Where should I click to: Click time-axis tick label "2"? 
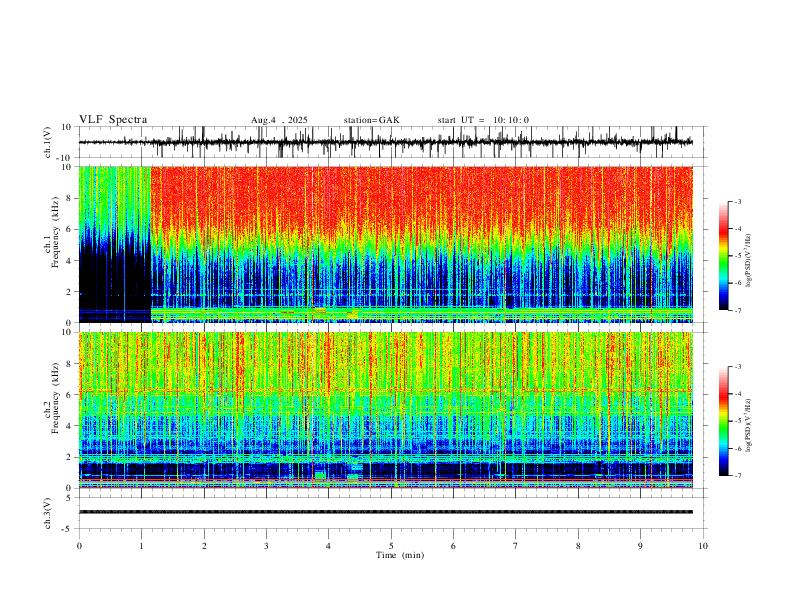pyautogui.click(x=204, y=546)
